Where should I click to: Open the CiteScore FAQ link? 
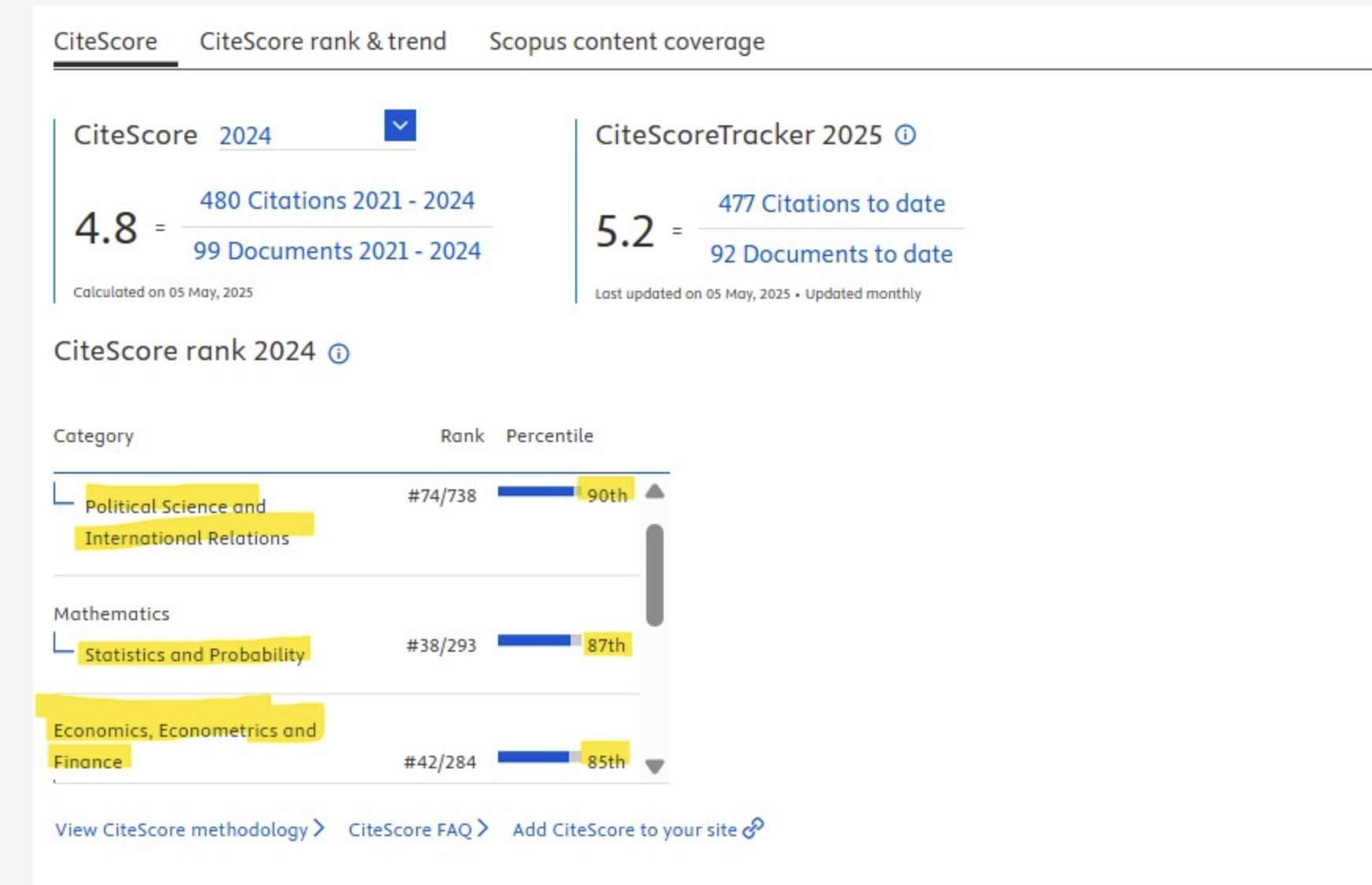tap(418, 829)
